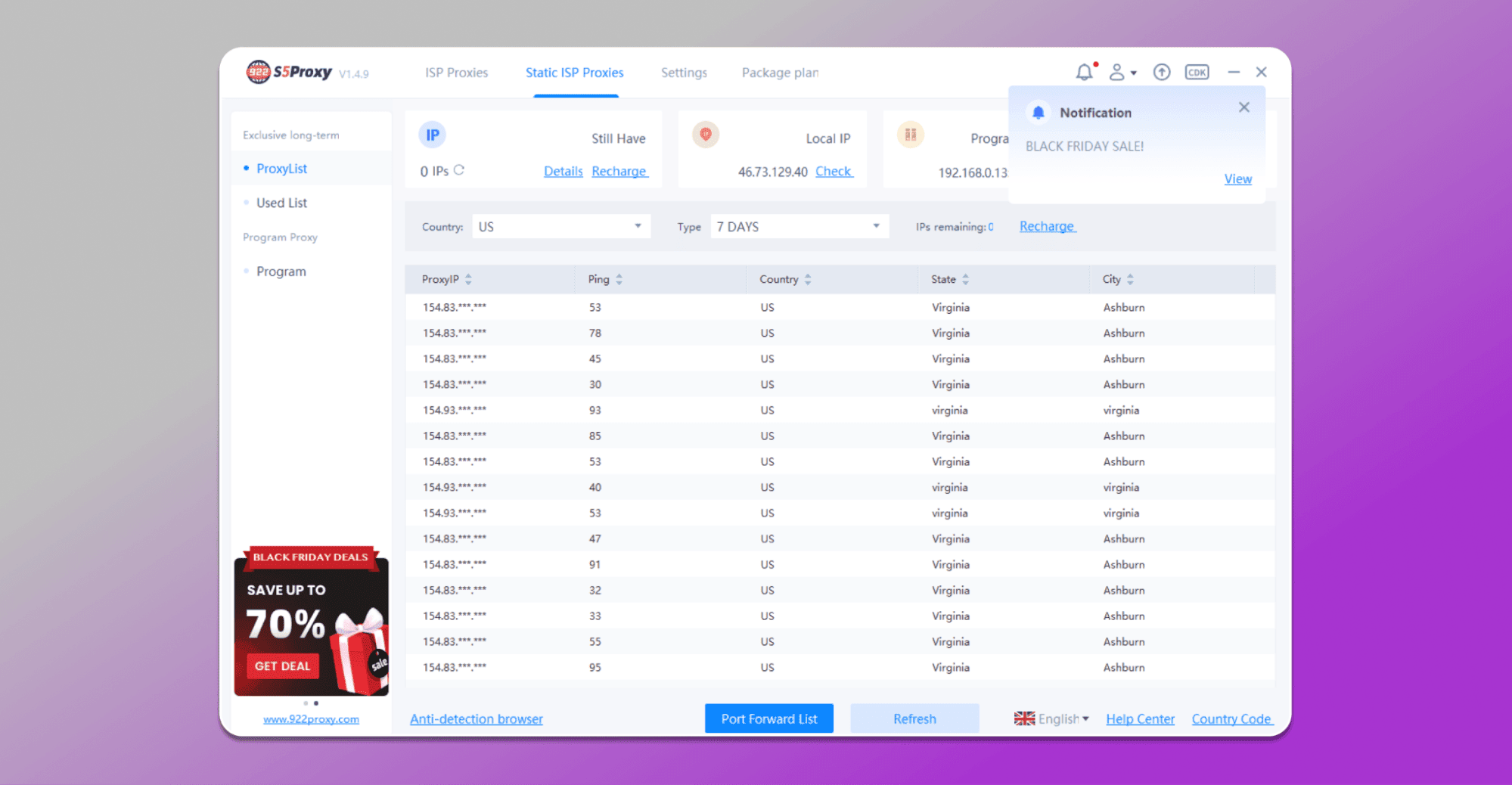Open the Country dropdown set to US
The image size is (1512, 785).
(561, 226)
